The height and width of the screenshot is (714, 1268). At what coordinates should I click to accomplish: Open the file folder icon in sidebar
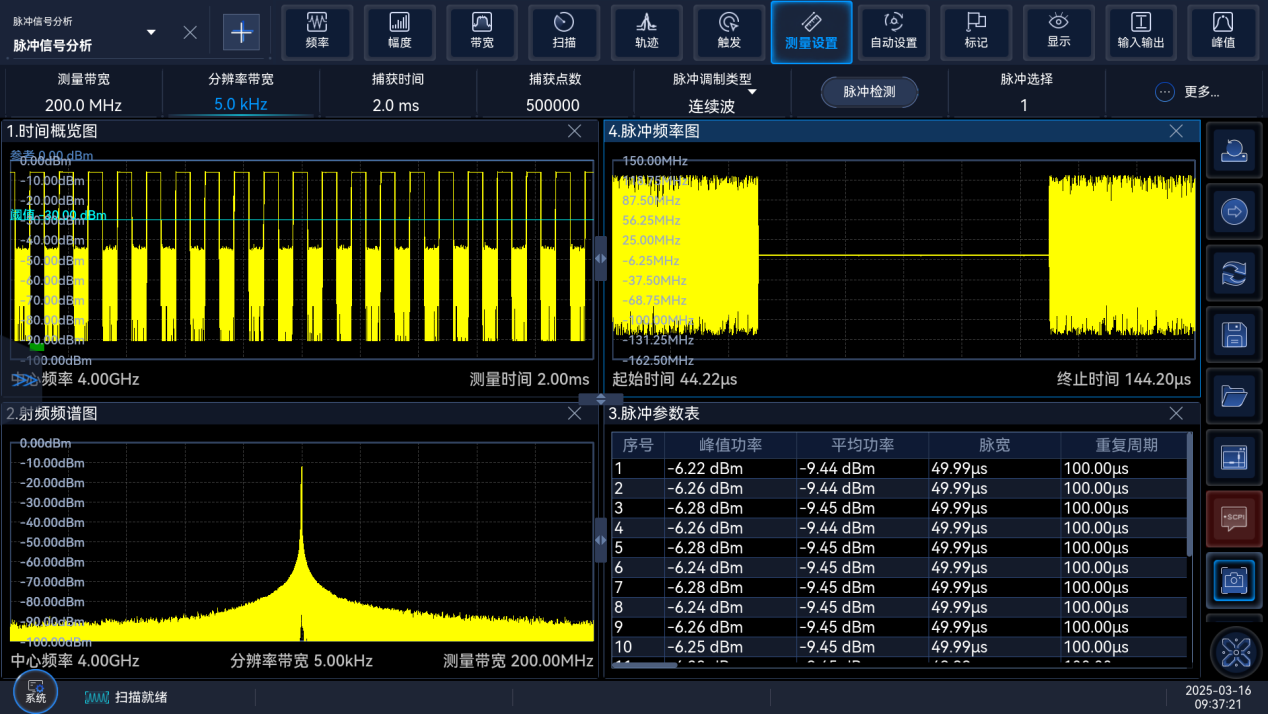(x=1234, y=397)
